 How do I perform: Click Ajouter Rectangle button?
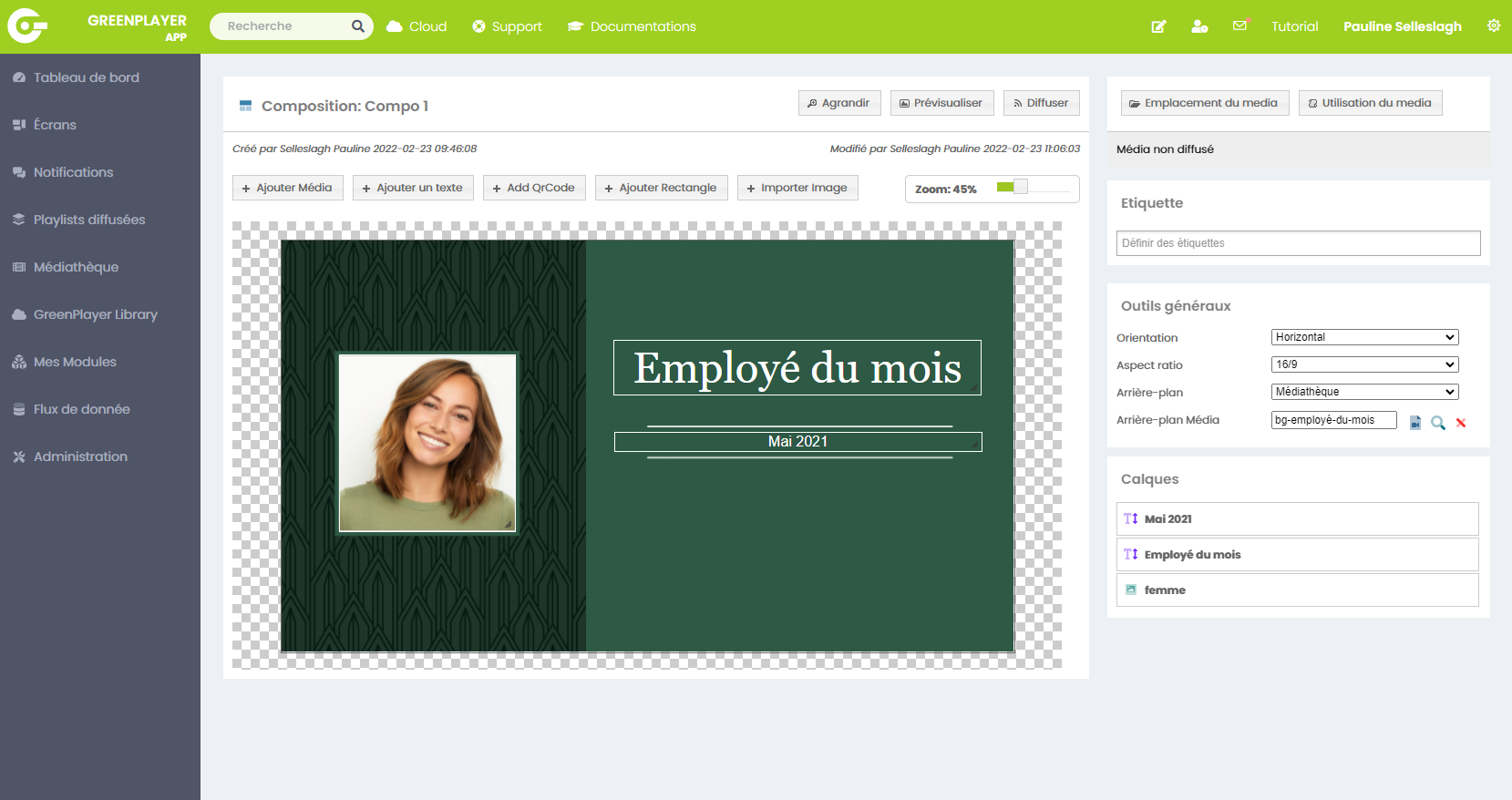(662, 188)
